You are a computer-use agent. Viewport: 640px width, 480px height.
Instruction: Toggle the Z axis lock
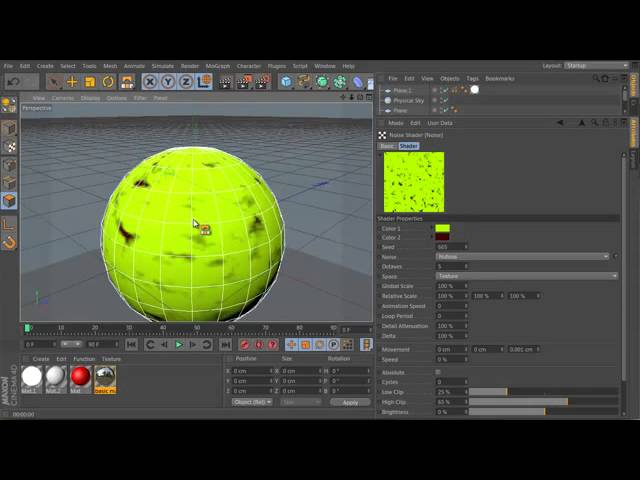[x=186, y=82]
